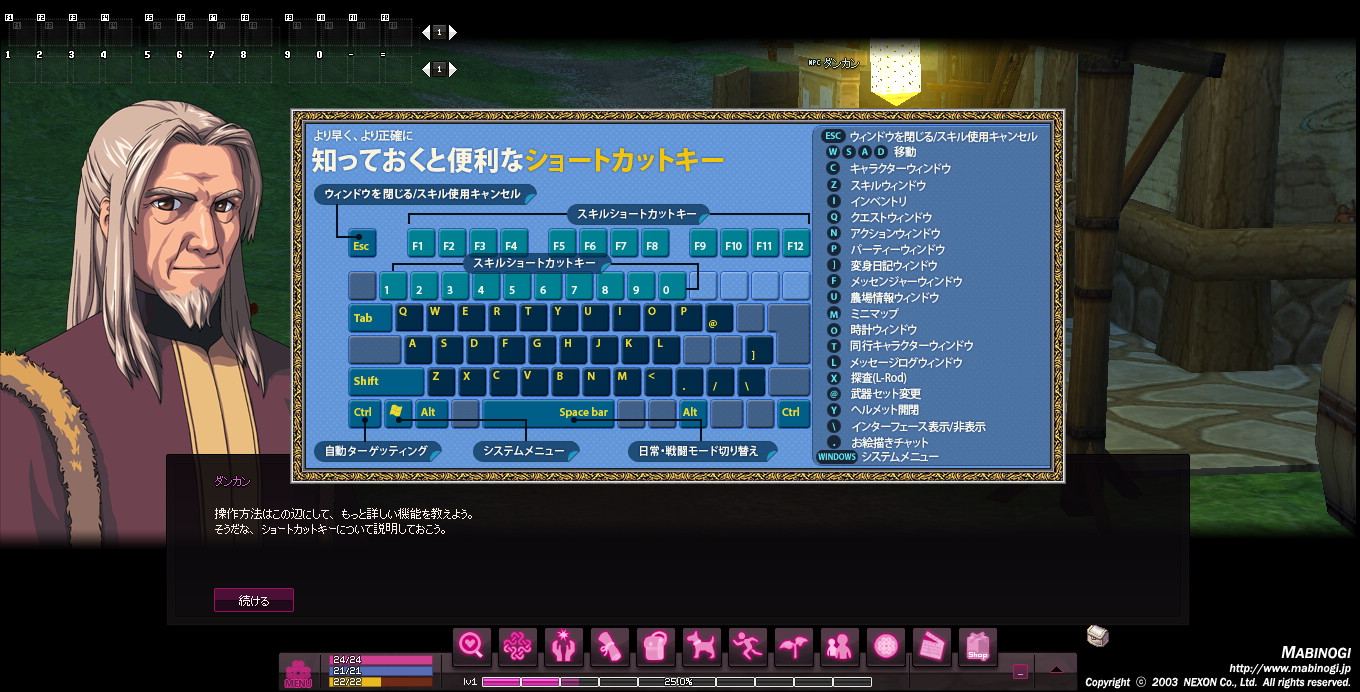Open the Celtic knot icon in the toolbar
The image size is (1360, 692).
pyautogui.click(x=518, y=646)
